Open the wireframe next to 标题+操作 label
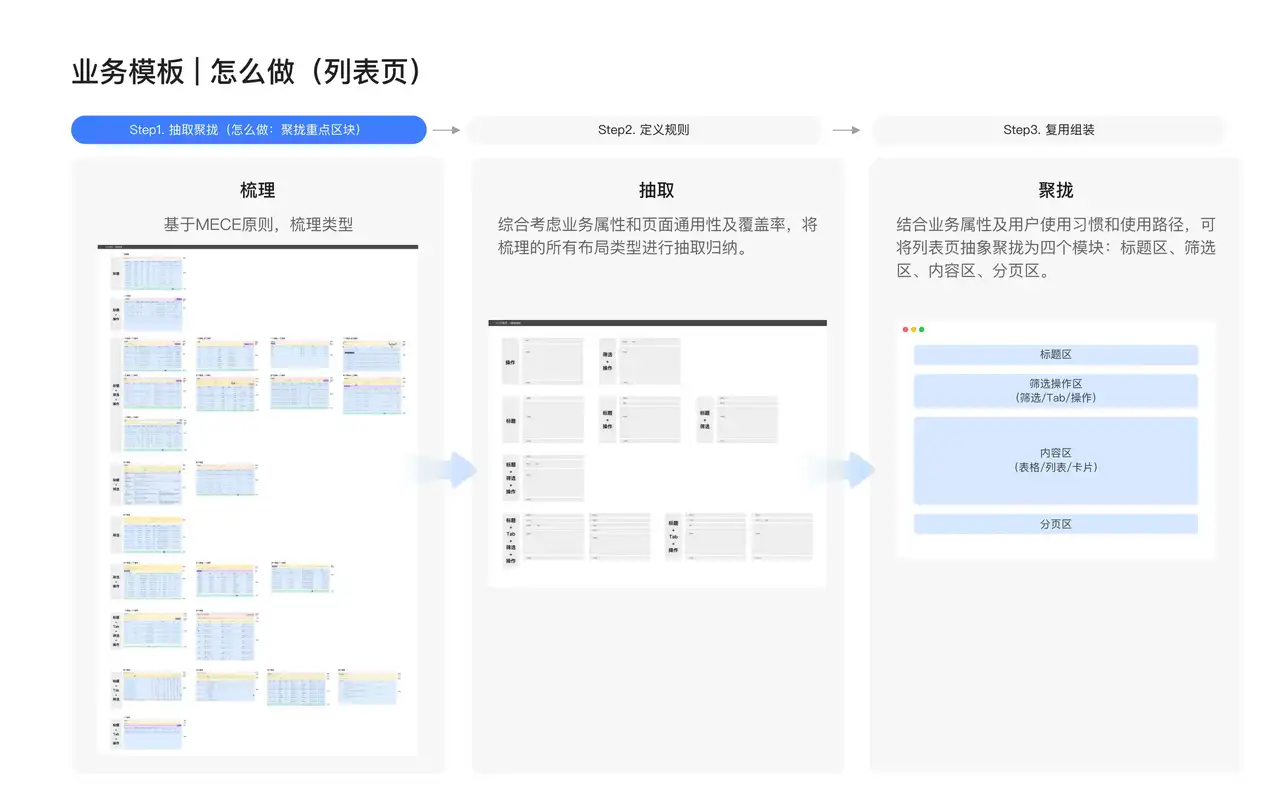Screen dimensions: 1280x800 click(x=649, y=419)
